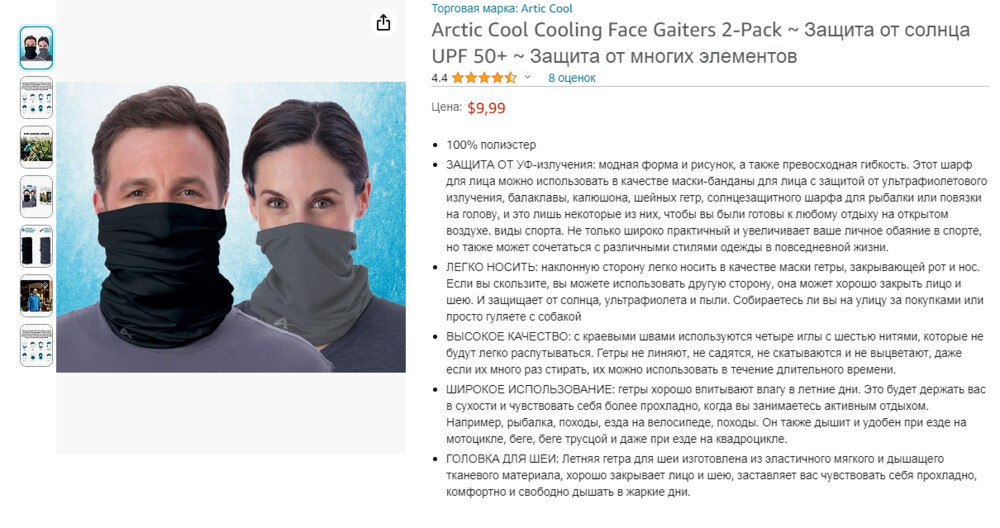
Task: Select the second product thumbnail in the strip
Action: [x=36, y=97]
